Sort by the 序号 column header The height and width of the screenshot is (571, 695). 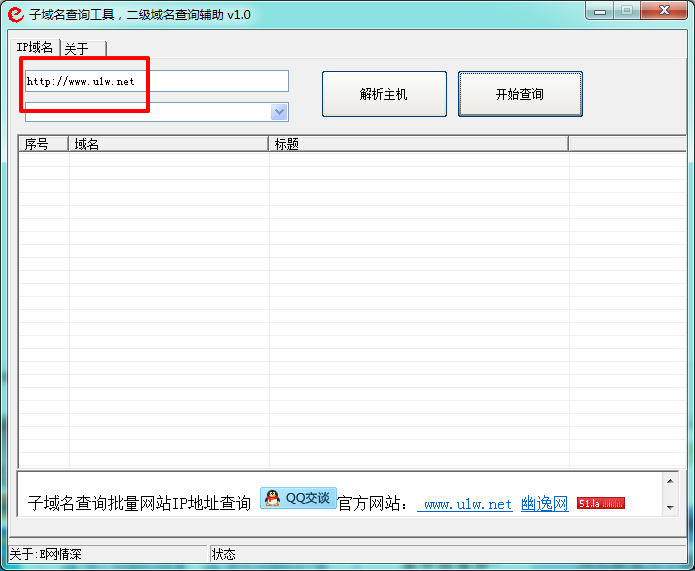click(x=43, y=144)
